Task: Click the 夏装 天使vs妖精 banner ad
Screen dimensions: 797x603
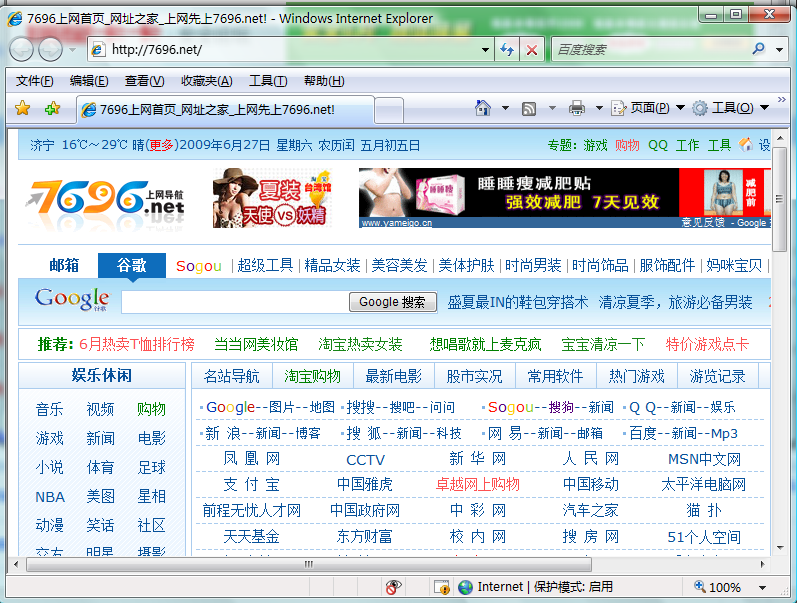Action: pos(272,198)
